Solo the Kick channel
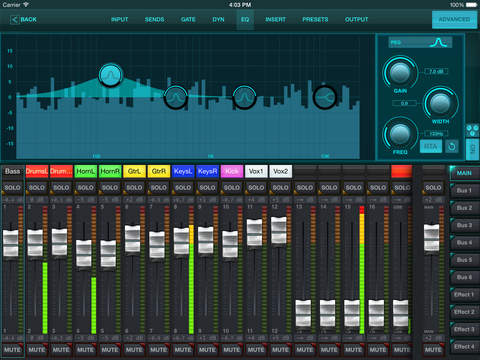Screen dimensions: 480x360 click(232, 188)
